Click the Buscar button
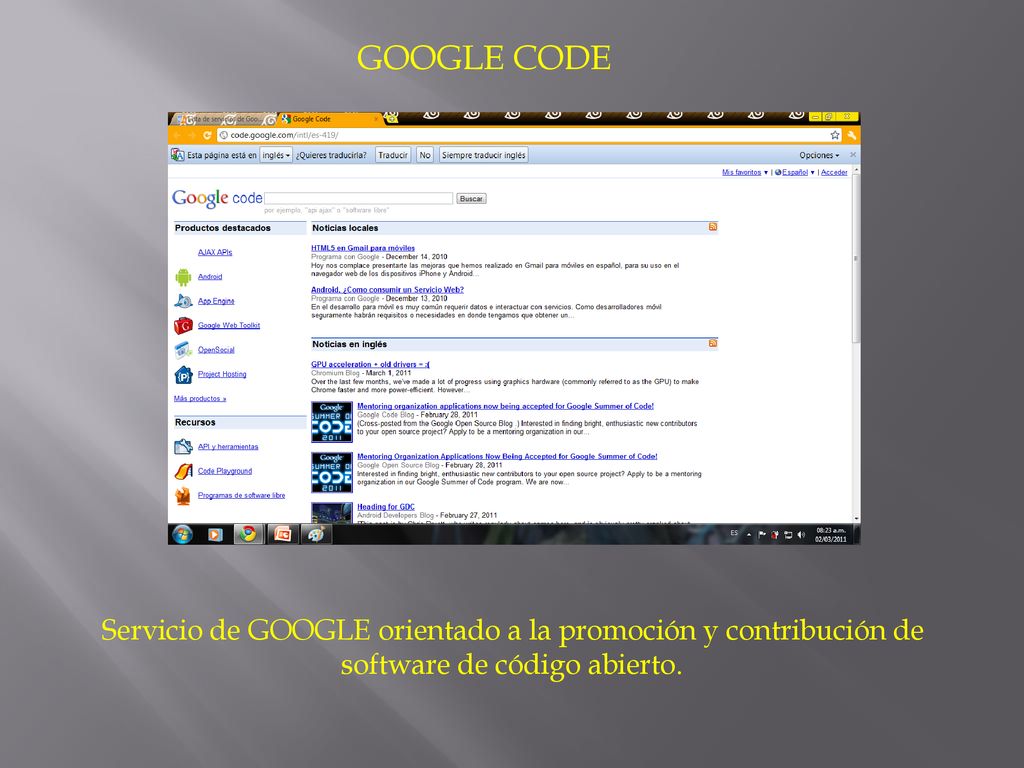The image size is (1024, 768). 471,199
